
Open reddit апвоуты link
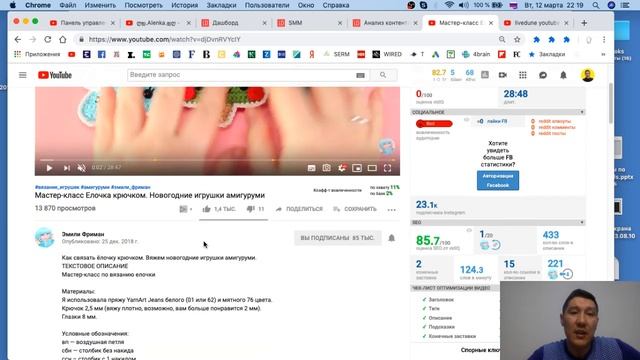[555, 121]
